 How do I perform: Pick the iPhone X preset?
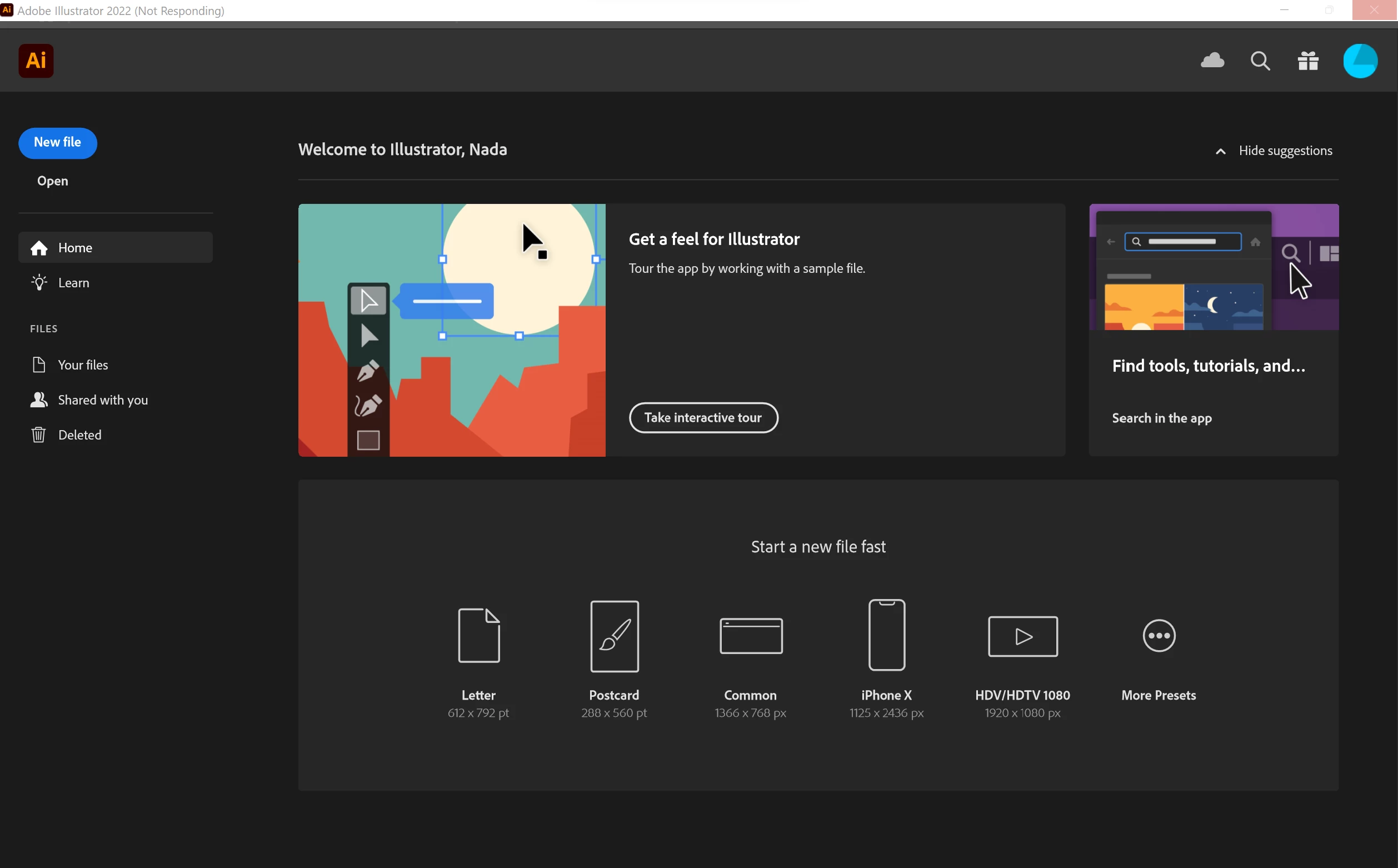tap(886, 635)
